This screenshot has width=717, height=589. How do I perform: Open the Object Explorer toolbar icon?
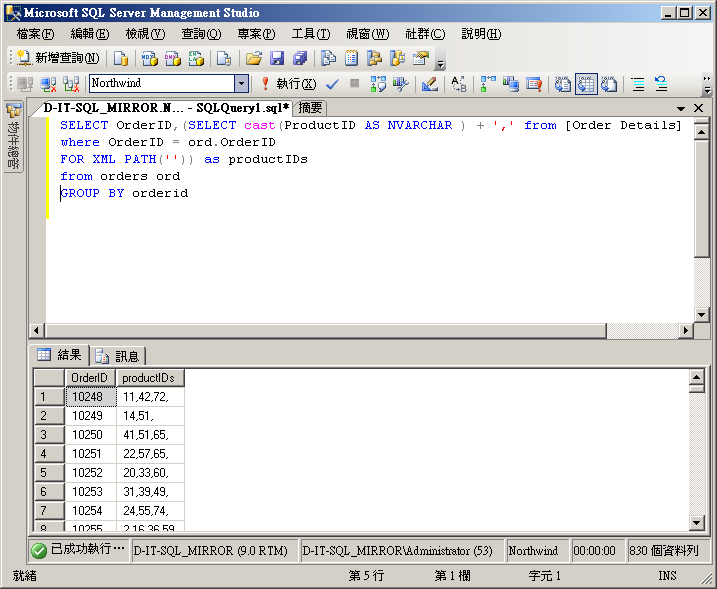pos(375,58)
